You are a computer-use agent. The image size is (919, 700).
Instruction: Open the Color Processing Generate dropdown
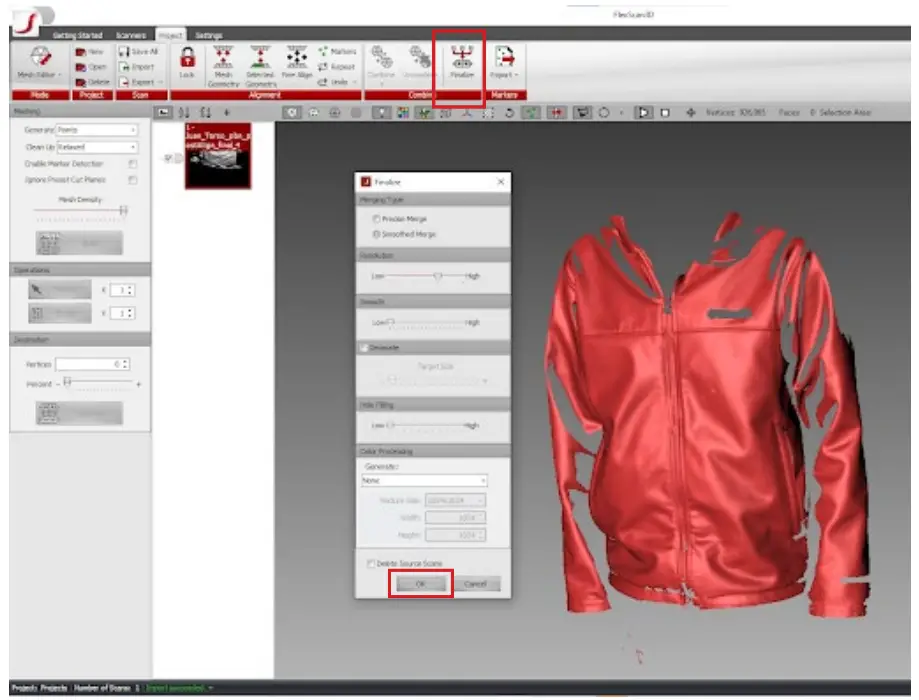(425, 480)
